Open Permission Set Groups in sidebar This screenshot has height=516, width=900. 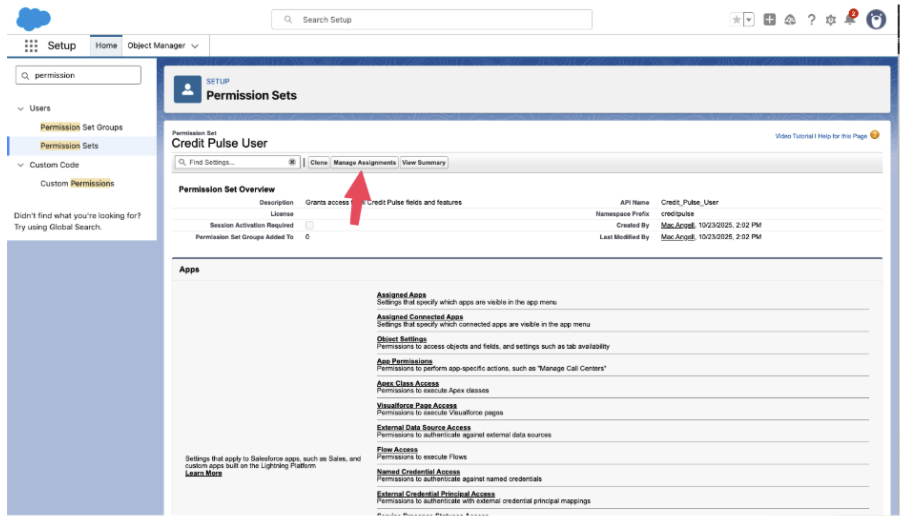(x=82, y=127)
